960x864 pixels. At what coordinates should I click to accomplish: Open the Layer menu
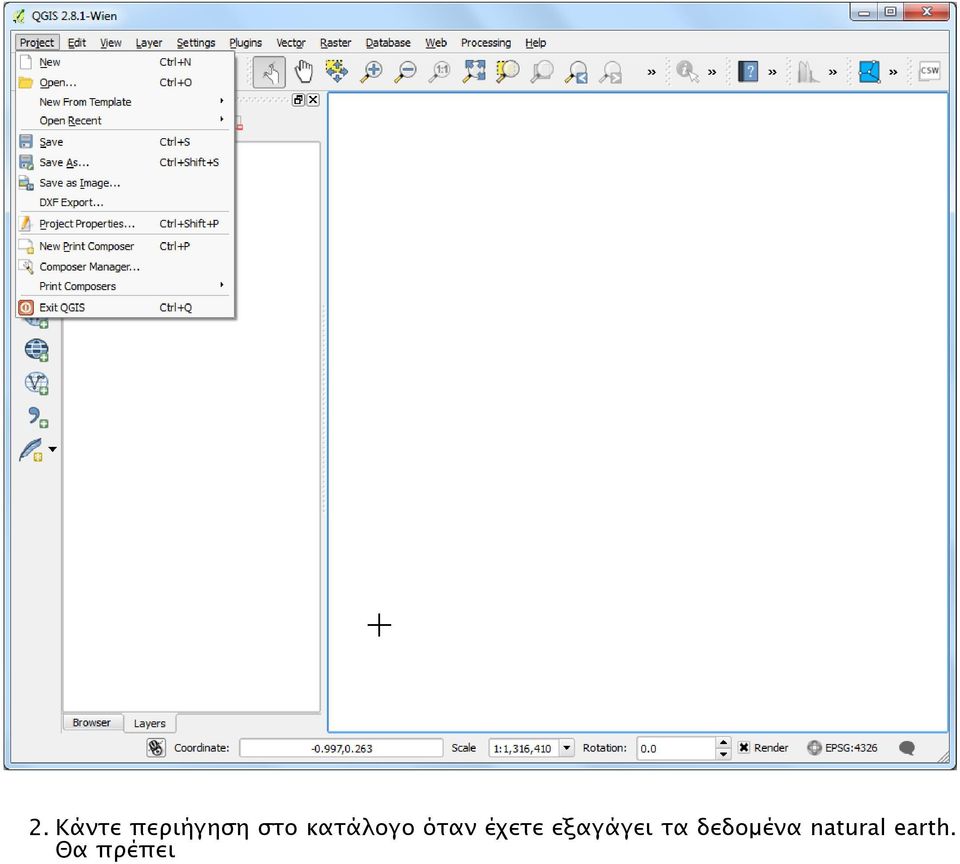pos(149,43)
